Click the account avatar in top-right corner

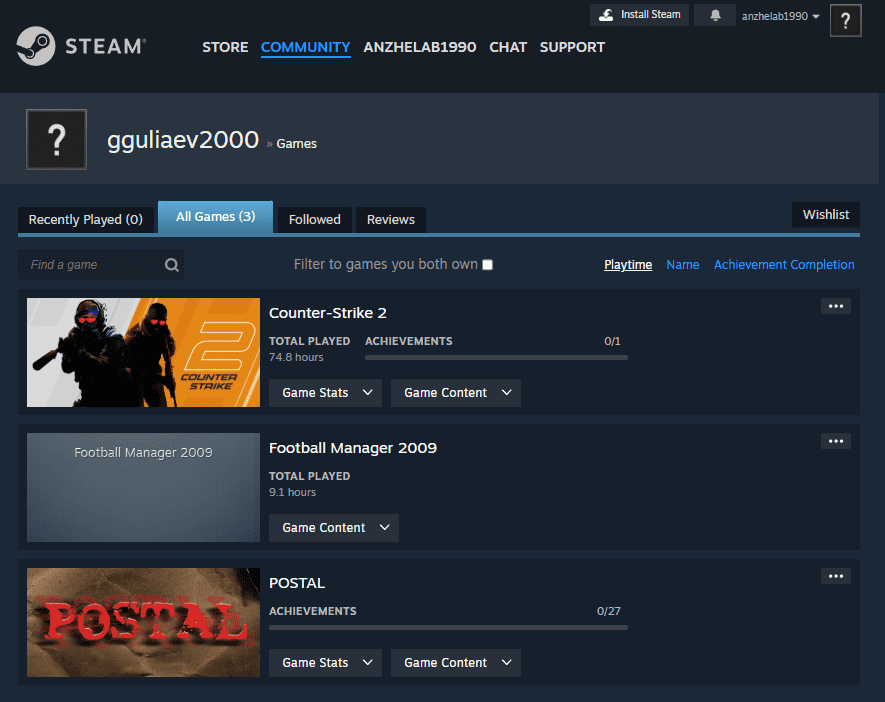click(845, 20)
